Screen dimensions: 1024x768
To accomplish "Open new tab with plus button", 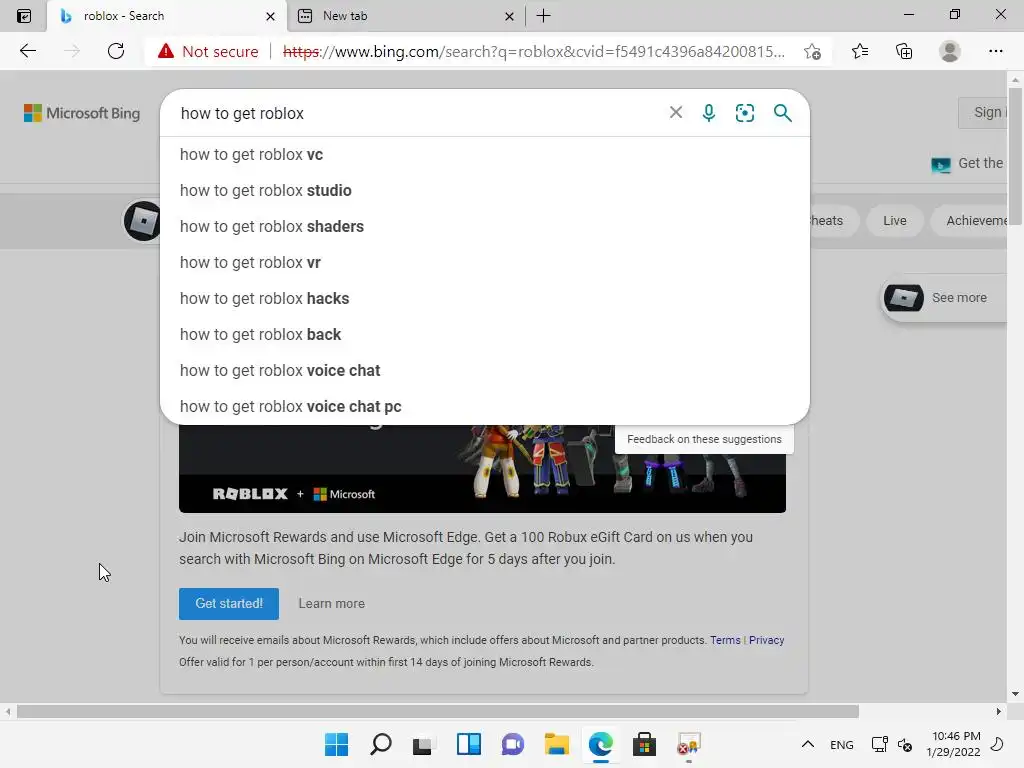I will pos(543,16).
